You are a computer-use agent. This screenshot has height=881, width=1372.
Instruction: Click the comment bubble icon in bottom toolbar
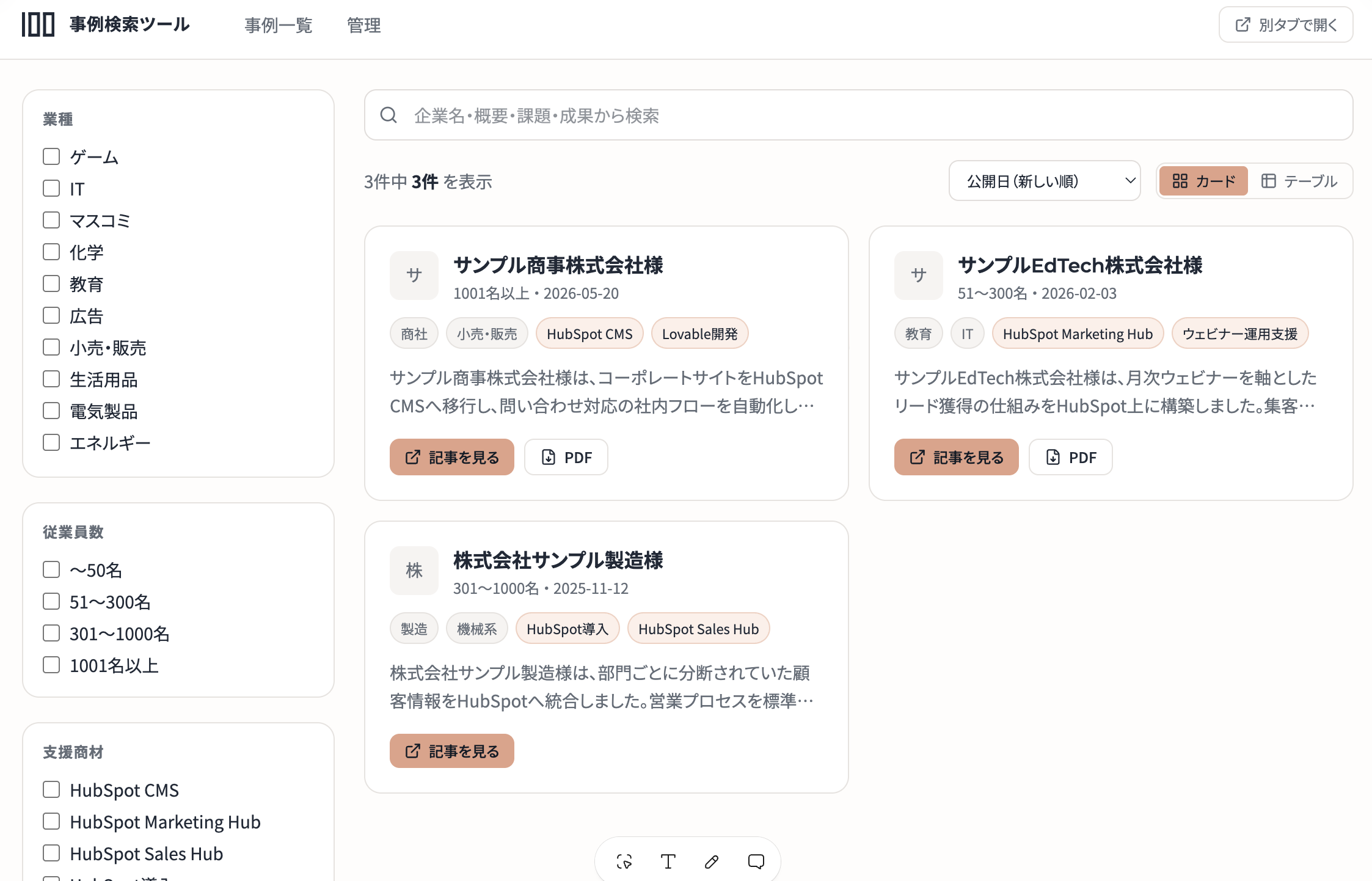756,861
